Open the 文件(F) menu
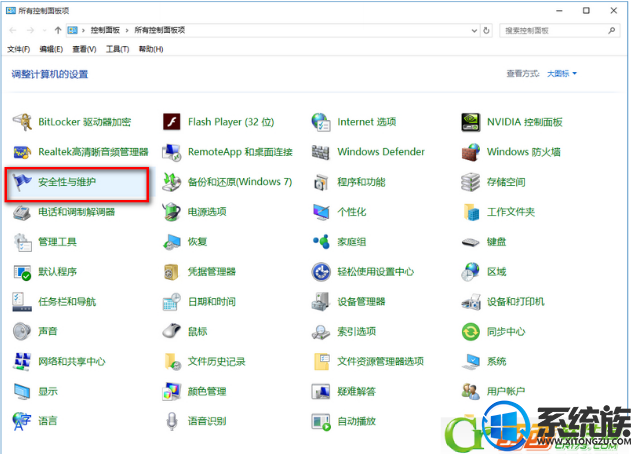 [x=19, y=49]
